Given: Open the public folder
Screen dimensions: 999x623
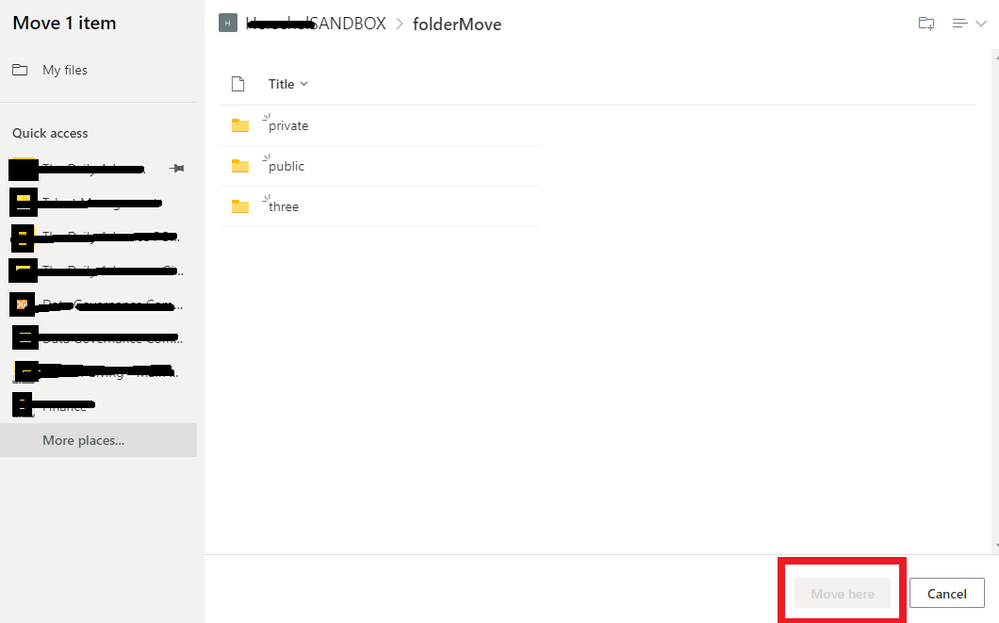Looking at the screenshot, I should pos(285,165).
